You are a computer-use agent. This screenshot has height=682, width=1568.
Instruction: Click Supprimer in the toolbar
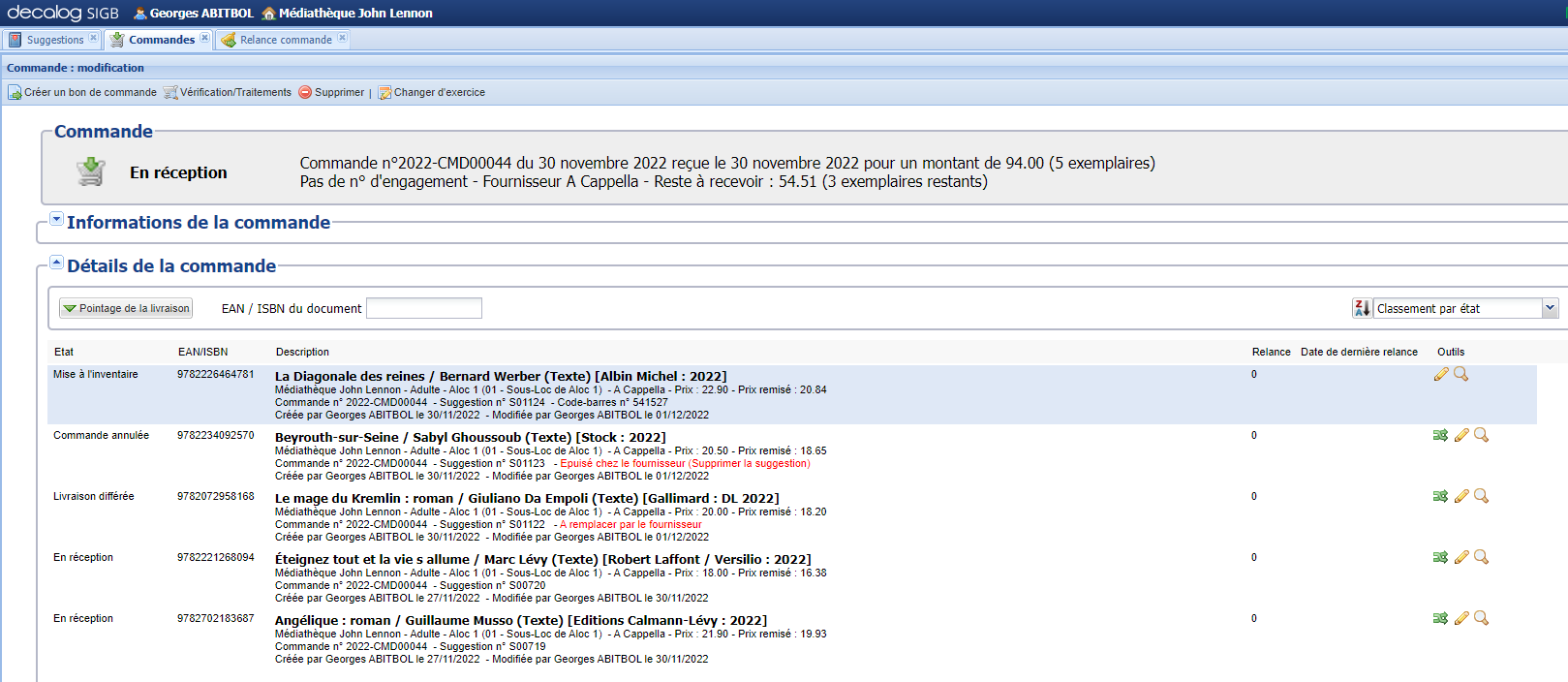pos(331,92)
